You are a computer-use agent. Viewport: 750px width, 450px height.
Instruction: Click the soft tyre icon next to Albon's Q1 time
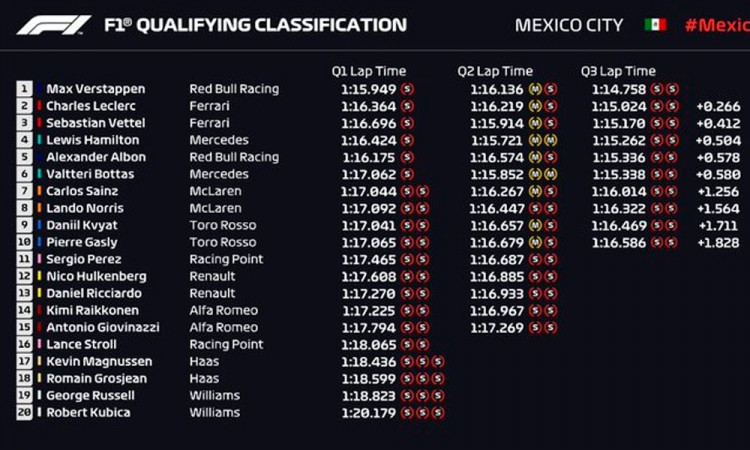coord(407,157)
